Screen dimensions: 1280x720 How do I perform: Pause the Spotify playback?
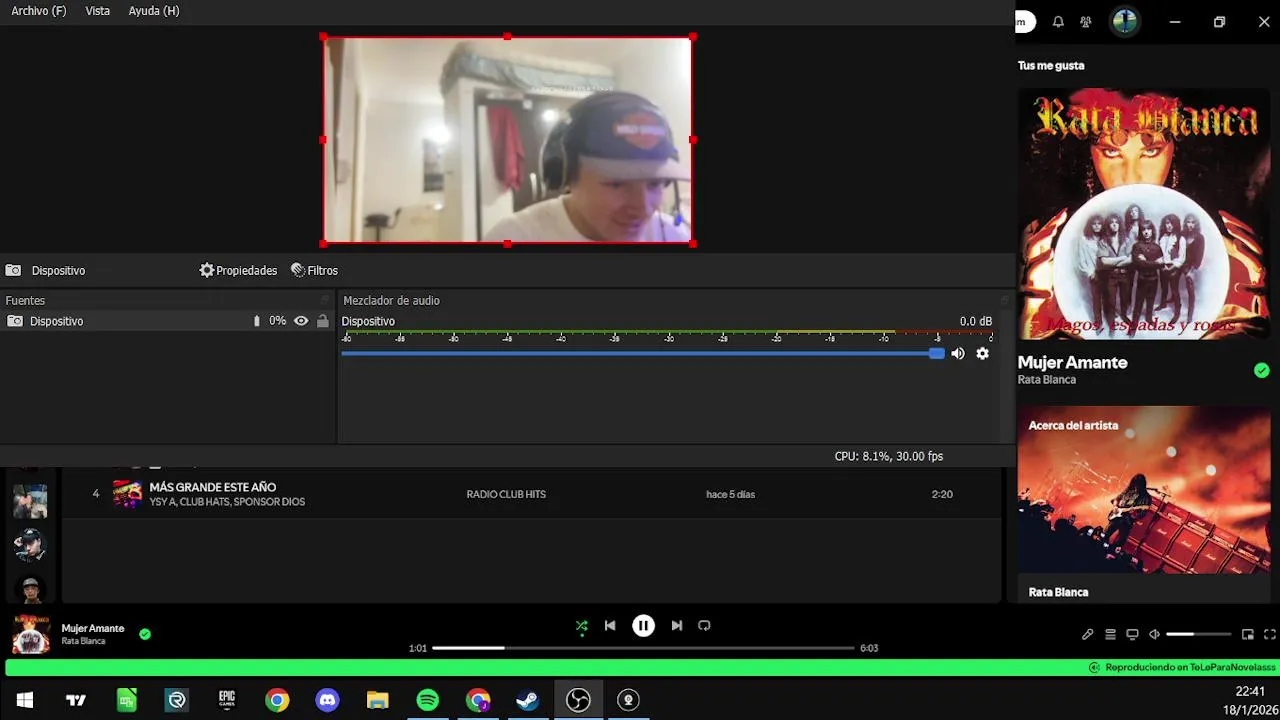(643, 626)
